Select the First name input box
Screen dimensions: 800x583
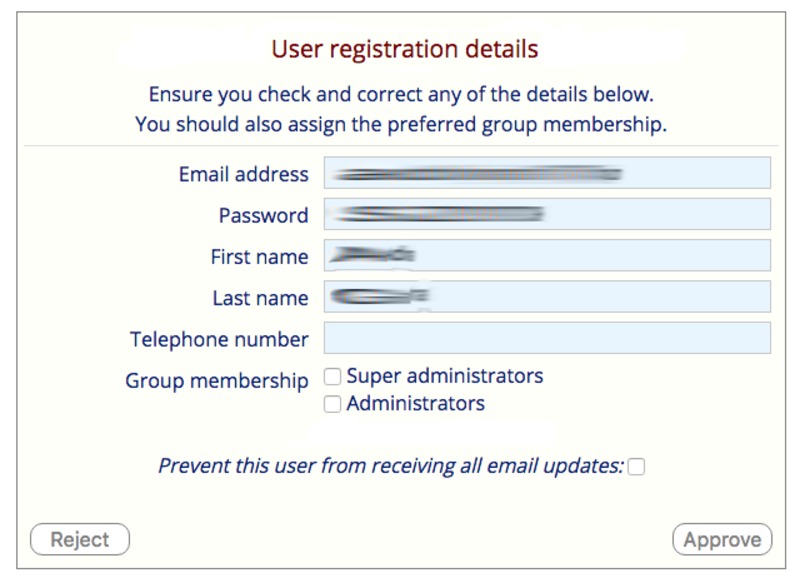tap(547, 256)
